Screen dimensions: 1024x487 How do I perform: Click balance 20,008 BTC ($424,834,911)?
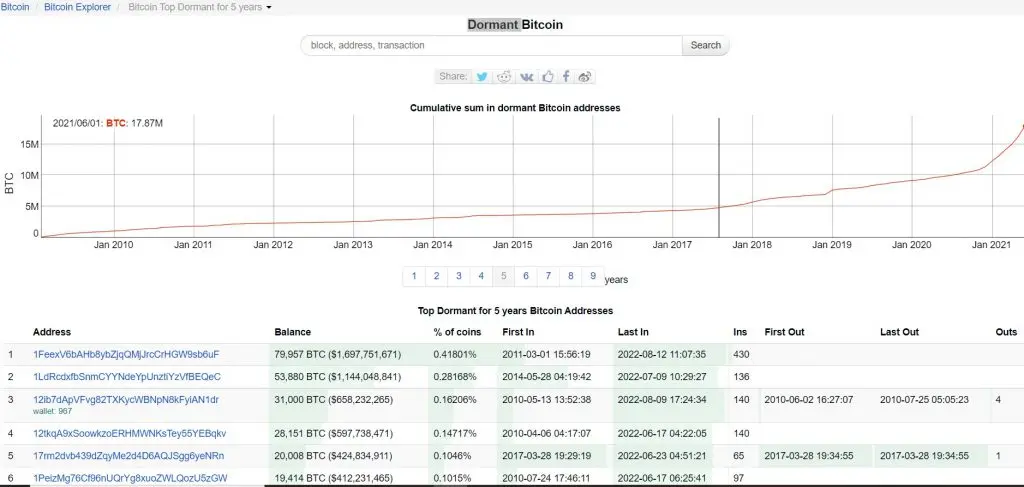tap(333, 456)
